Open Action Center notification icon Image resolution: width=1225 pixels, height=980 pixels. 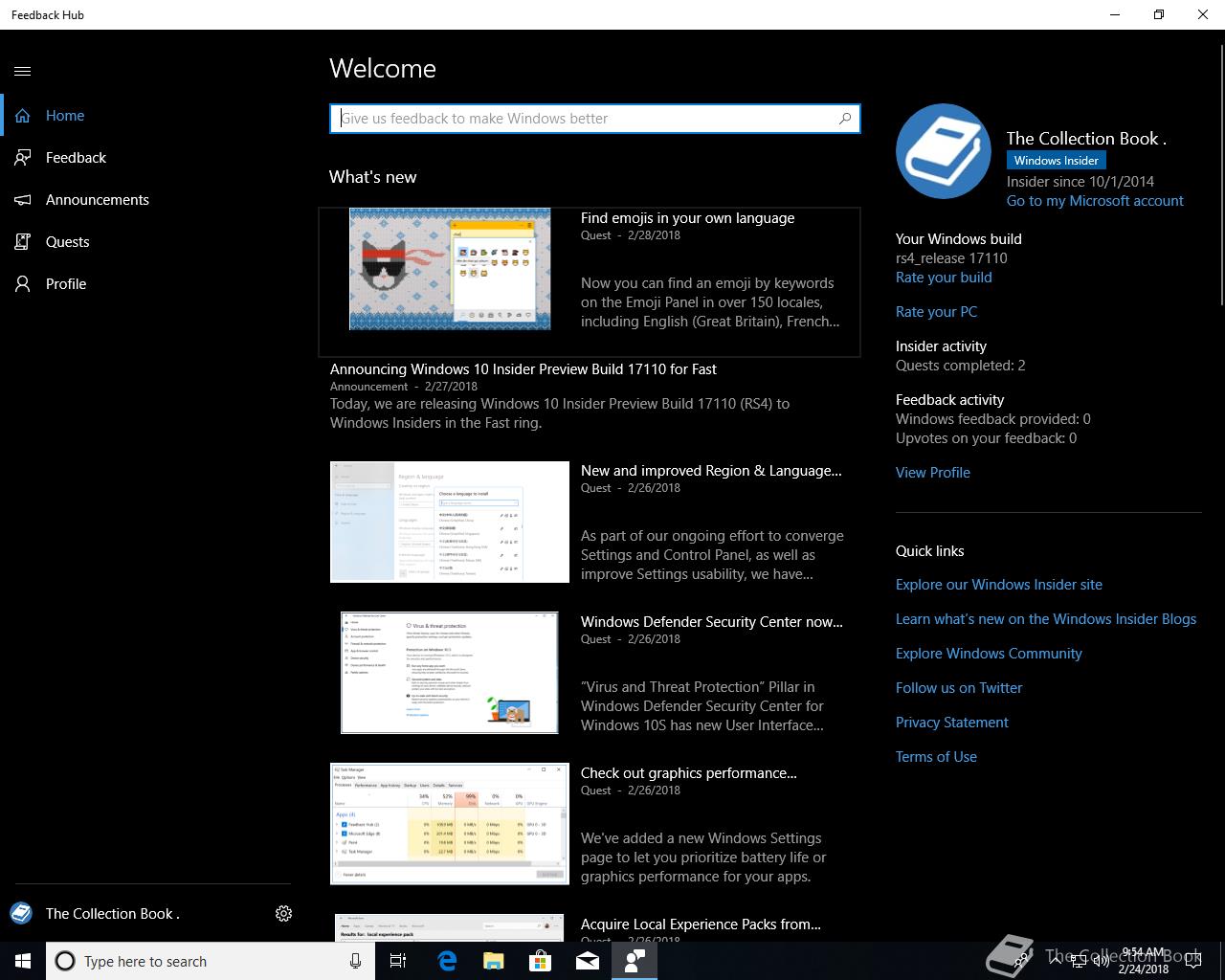click(x=1193, y=961)
